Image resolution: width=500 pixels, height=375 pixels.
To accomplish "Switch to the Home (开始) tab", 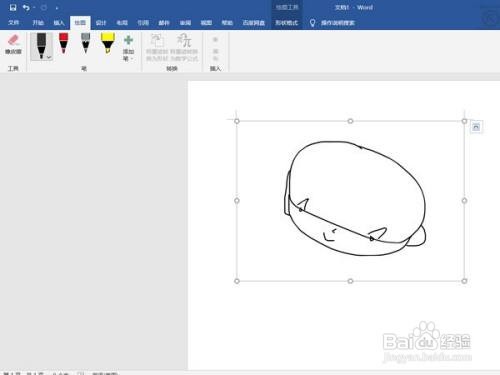I will click(38, 23).
